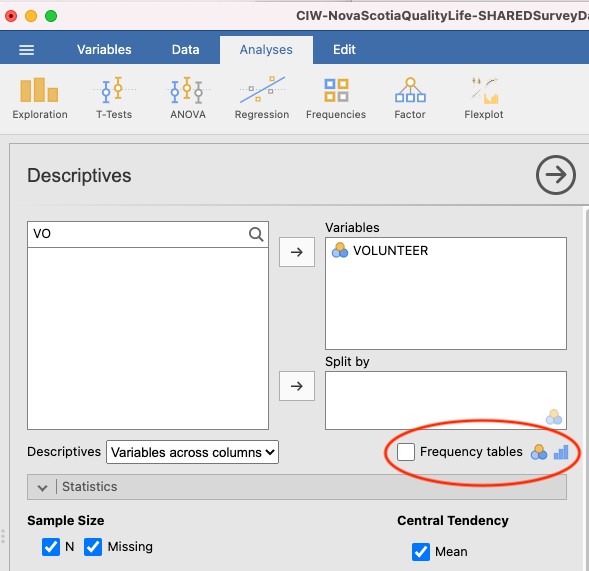The width and height of the screenshot is (589, 571).
Task: Click the hamburger main menu icon
Action: pos(27,50)
